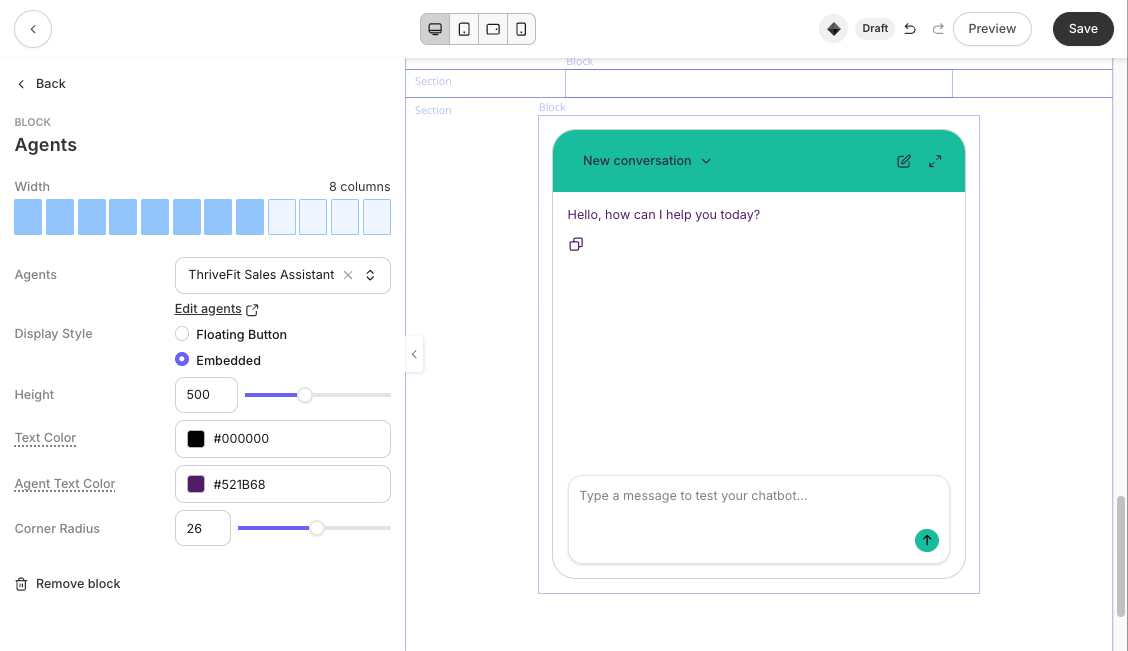
Task: Set width to the first column cell
Action: (28, 217)
